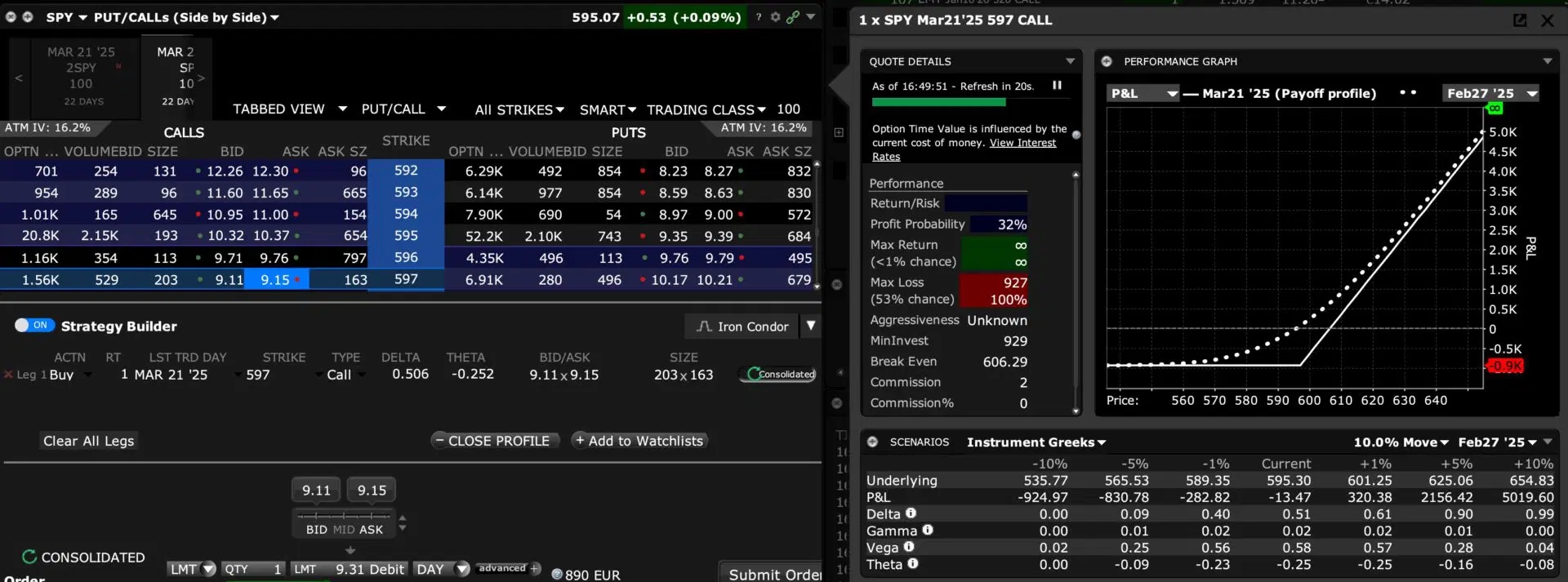This screenshot has width=1568, height=582.
Task: Open the Instrument Greeks scenario menu
Action: click(1036, 442)
